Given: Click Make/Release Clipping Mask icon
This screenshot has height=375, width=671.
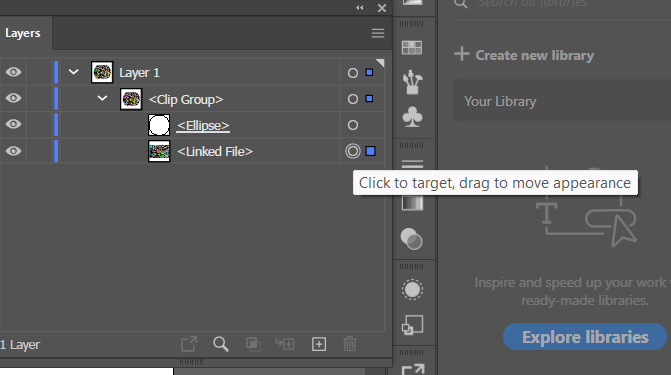Looking at the screenshot, I should [253, 344].
